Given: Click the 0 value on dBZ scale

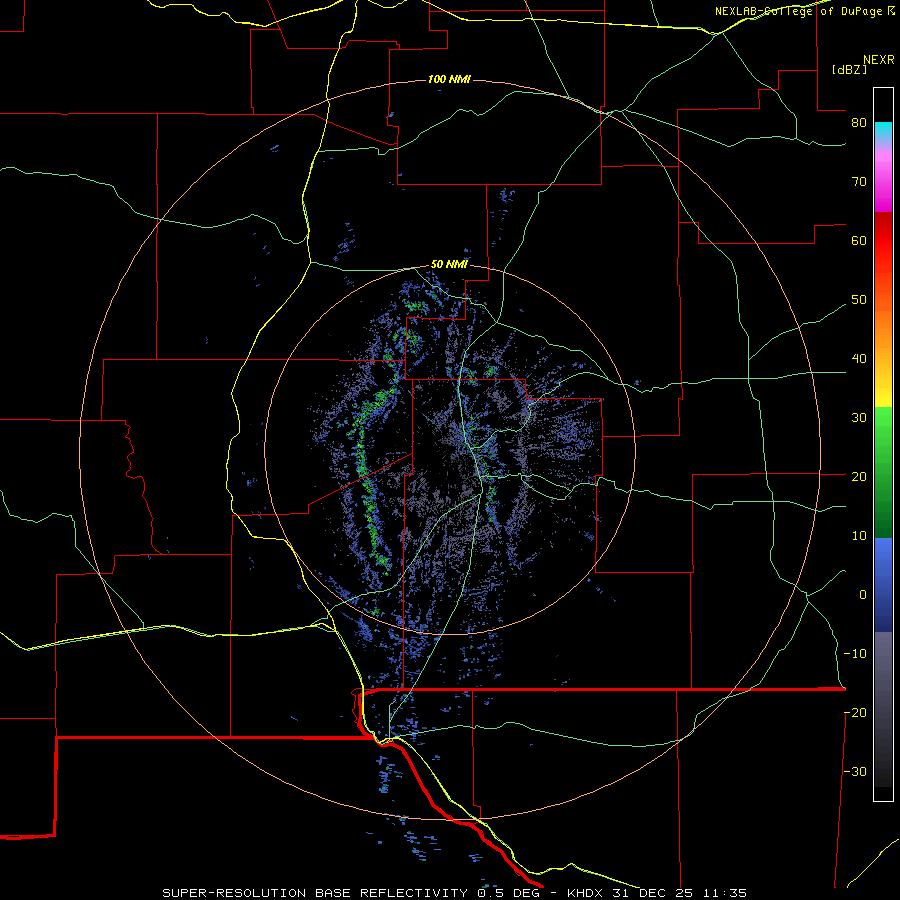Looking at the screenshot, I should (863, 595).
